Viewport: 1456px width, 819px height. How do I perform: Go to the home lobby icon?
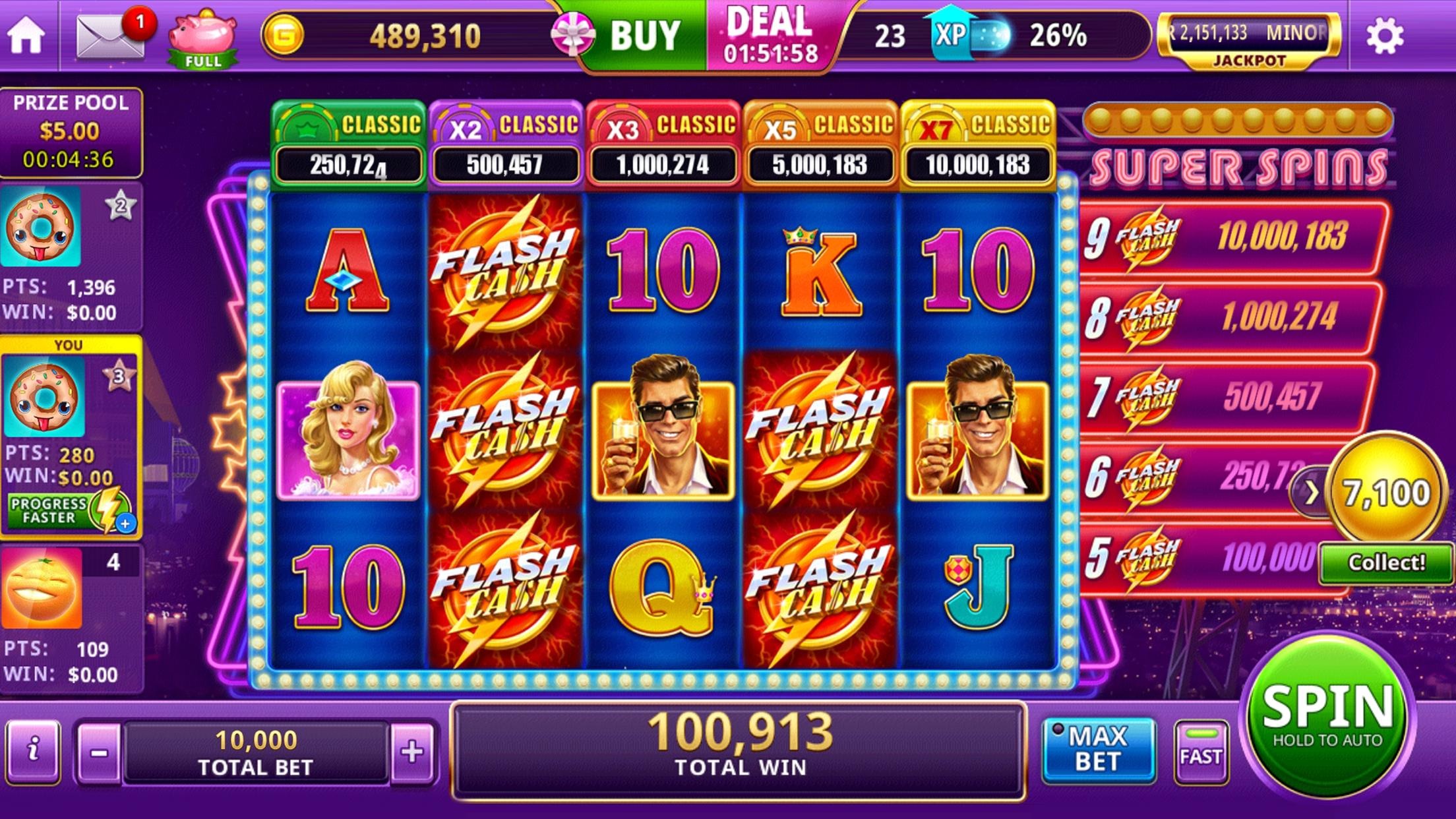click(26, 35)
